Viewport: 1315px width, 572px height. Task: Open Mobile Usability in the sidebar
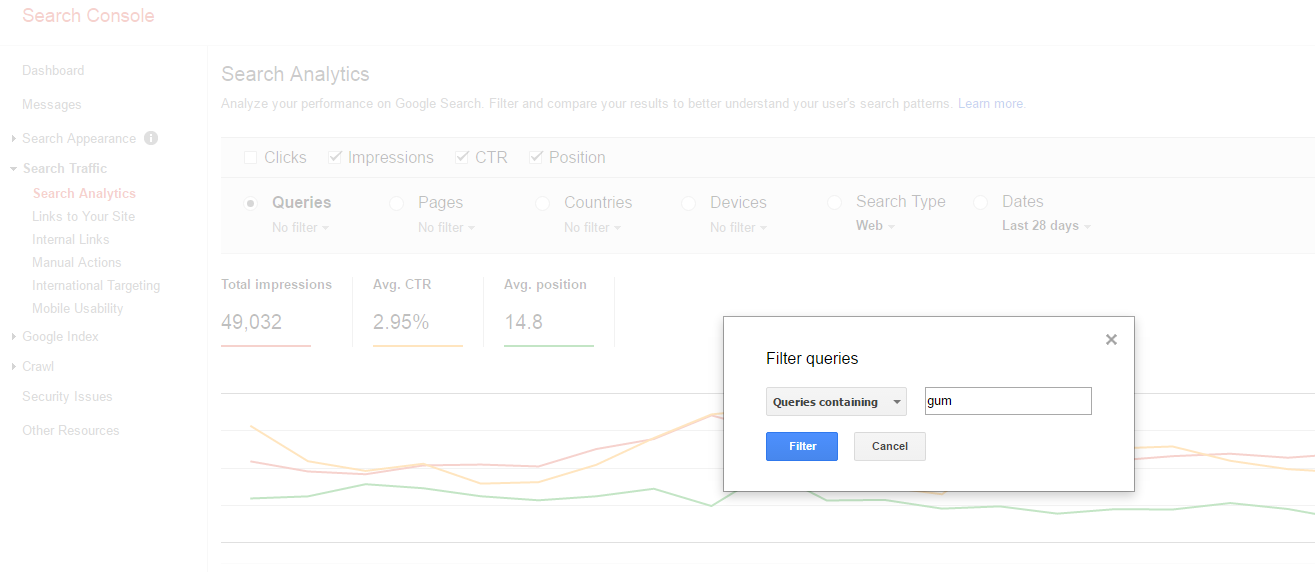78,309
